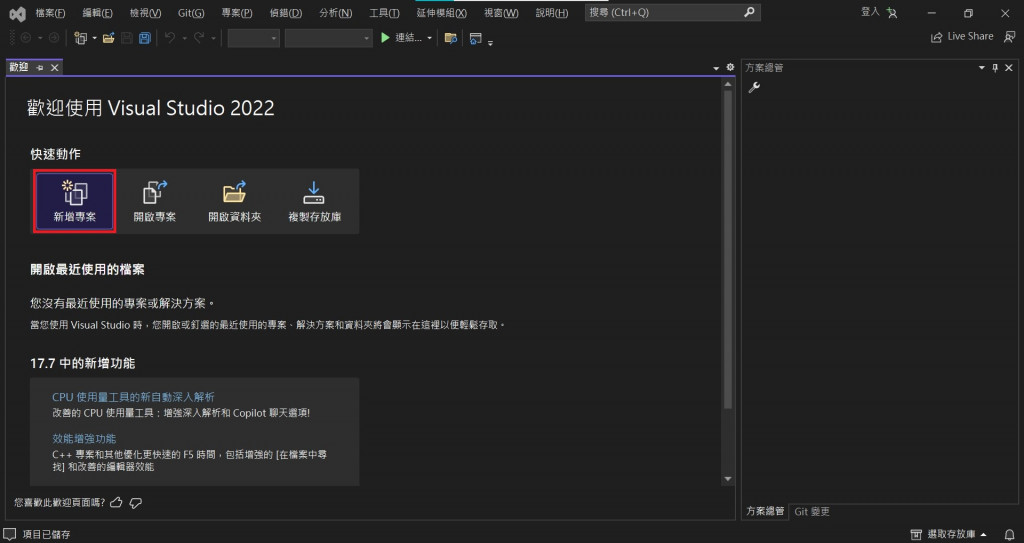Viewport: 1024px width, 543px height.
Task: Click the welcome page vertical scrollbar thumb
Action: tap(728, 248)
